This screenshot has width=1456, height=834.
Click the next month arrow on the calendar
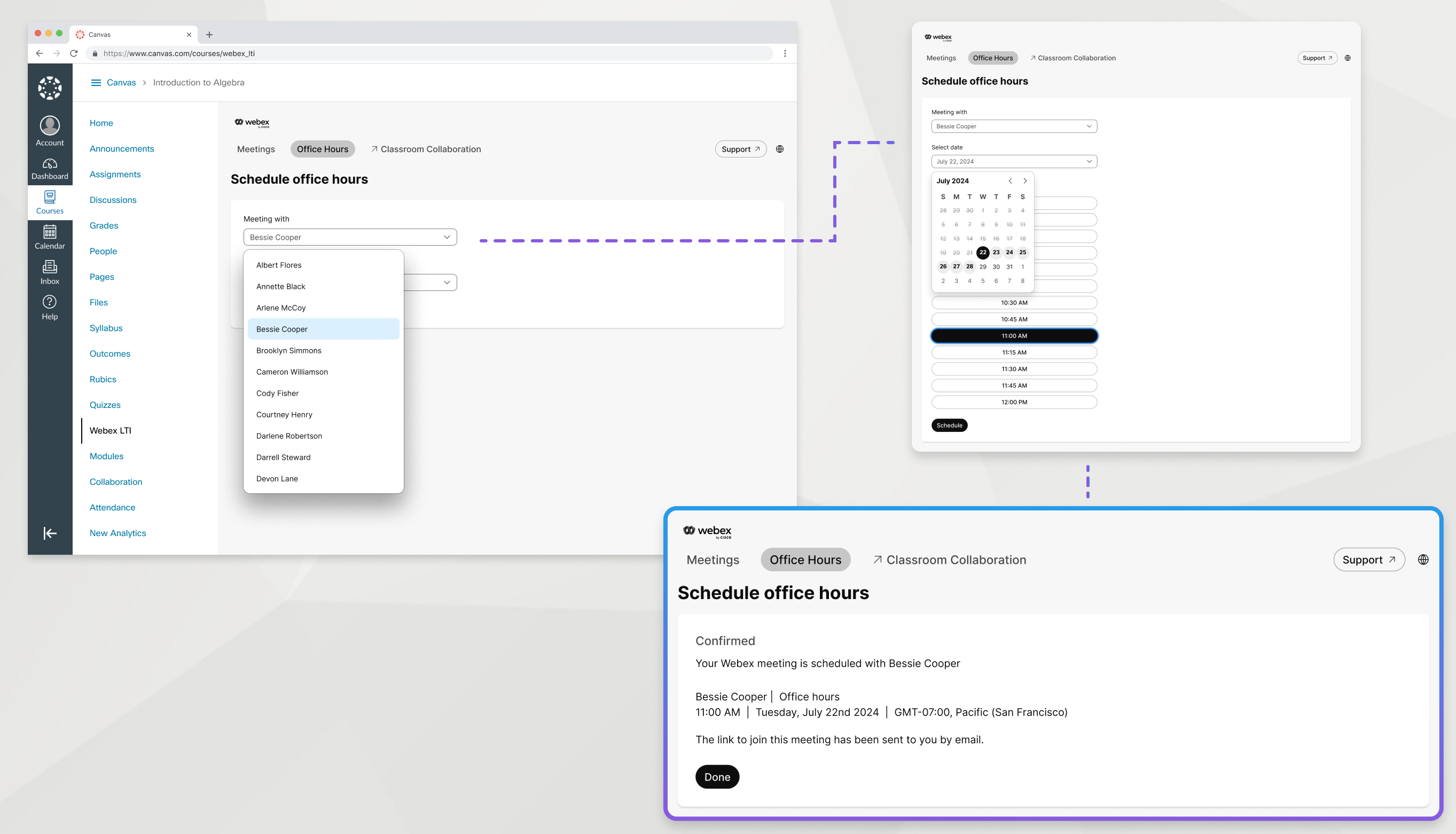coord(1024,181)
